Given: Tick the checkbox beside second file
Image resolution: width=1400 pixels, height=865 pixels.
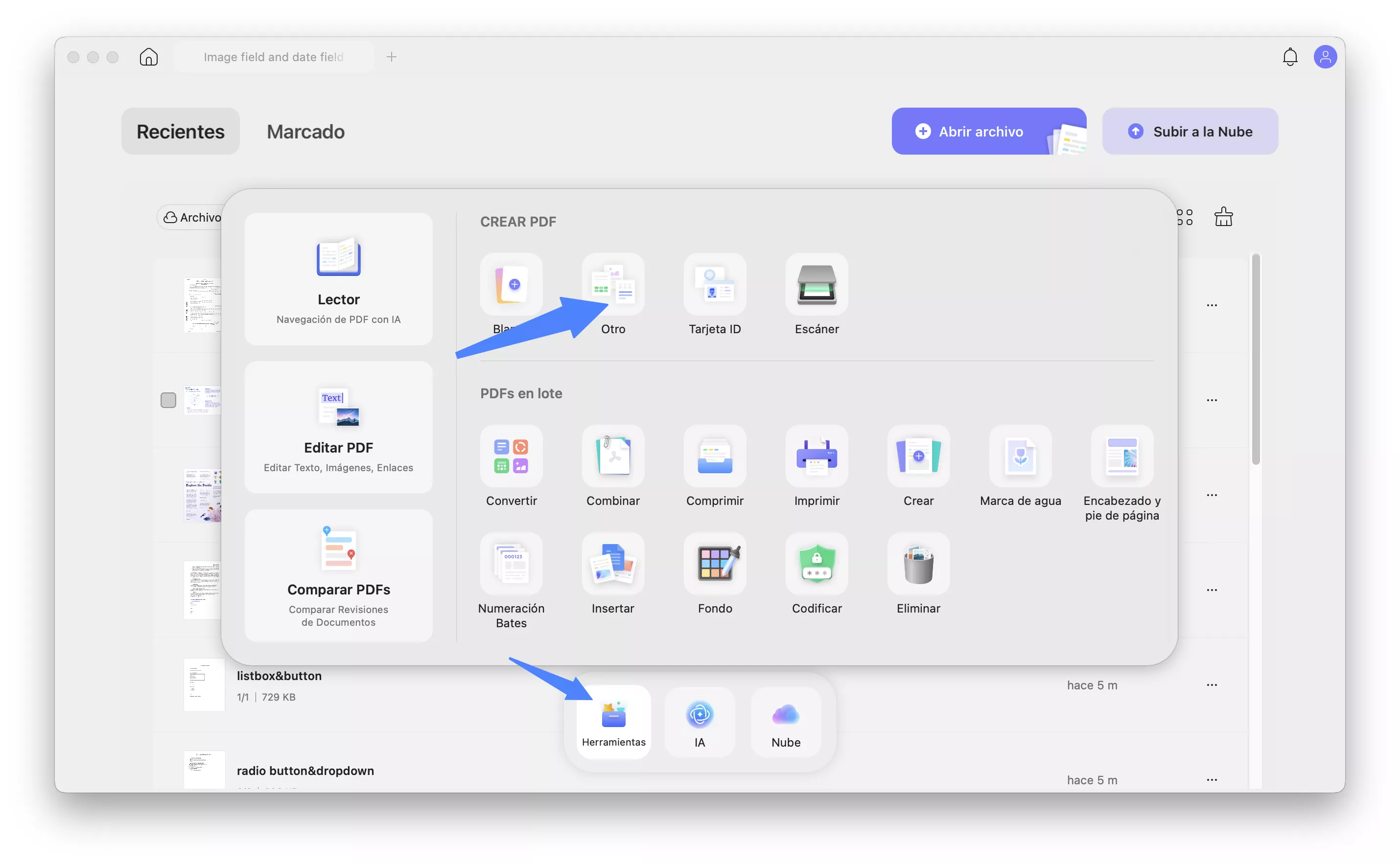Looking at the screenshot, I should coord(168,400).
